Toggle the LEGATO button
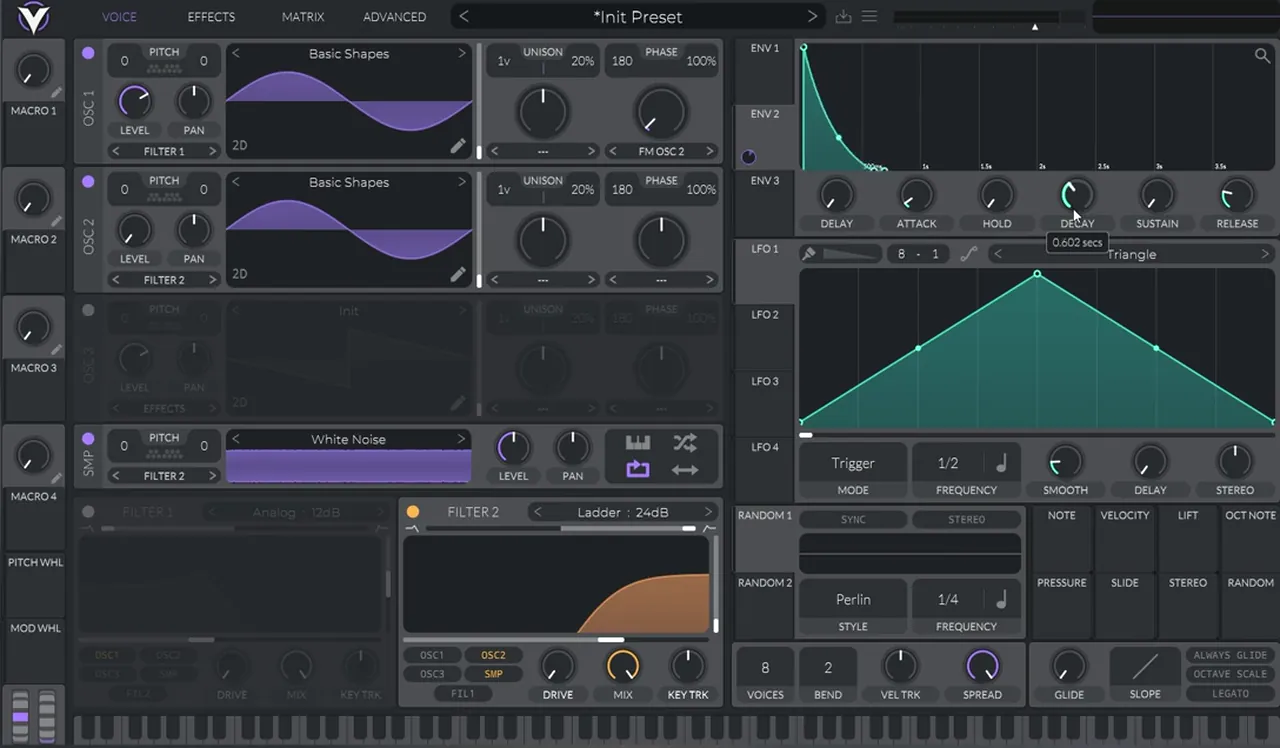This screenshot has width=1280, height=748. [x=1230, y=693]
